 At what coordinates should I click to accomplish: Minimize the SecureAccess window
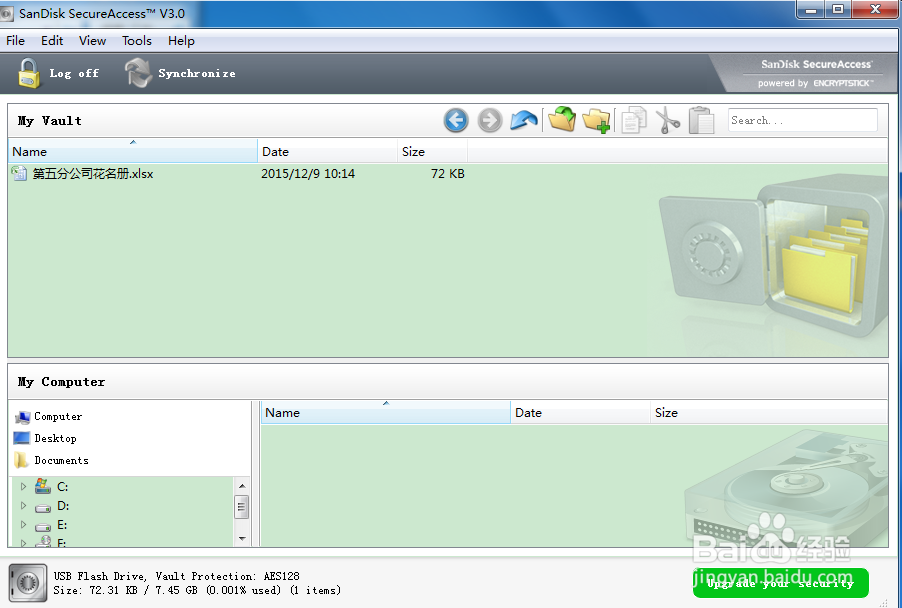811,9
